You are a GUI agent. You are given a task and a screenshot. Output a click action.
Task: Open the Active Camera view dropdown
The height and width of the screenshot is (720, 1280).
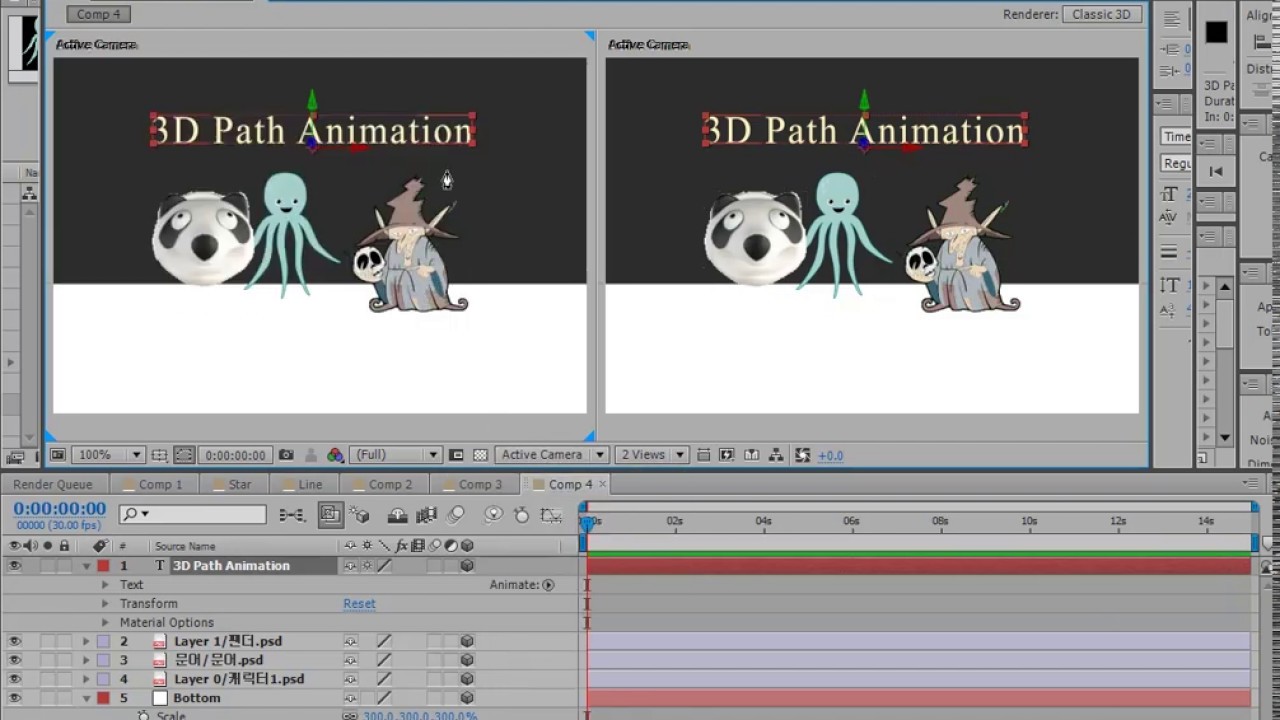click(552, 455)
